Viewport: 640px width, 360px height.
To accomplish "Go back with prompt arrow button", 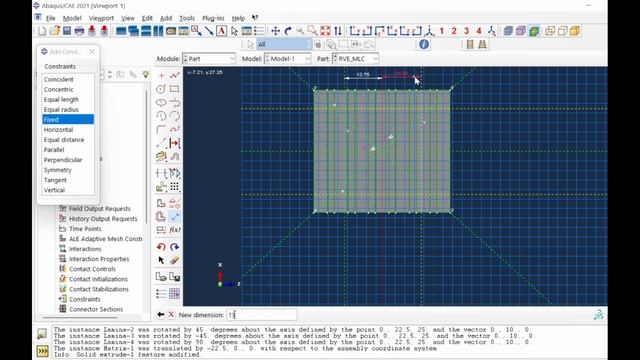I will coord(160,315).
